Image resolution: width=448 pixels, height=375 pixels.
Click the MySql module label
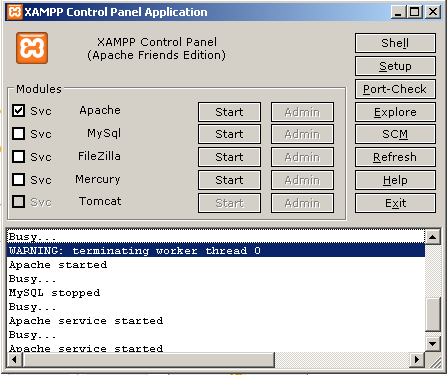pos(104,134)
